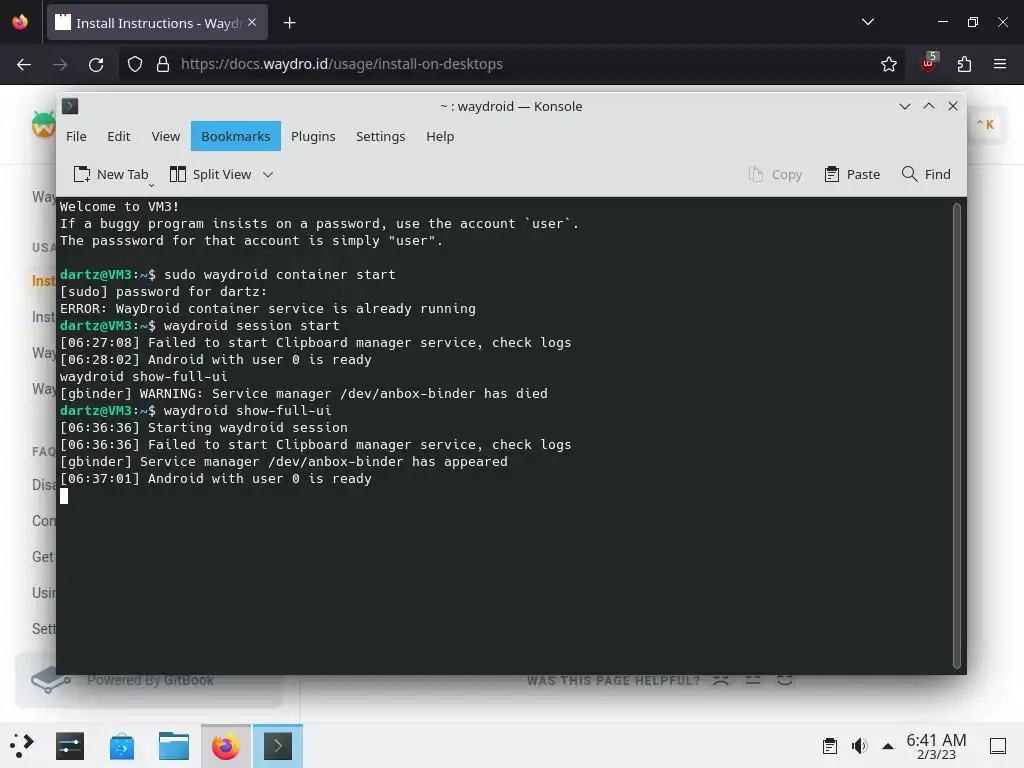The height and width of the screenshot is (768, 1024).
Task: Click the Split View button
Action: pos(210,174)
